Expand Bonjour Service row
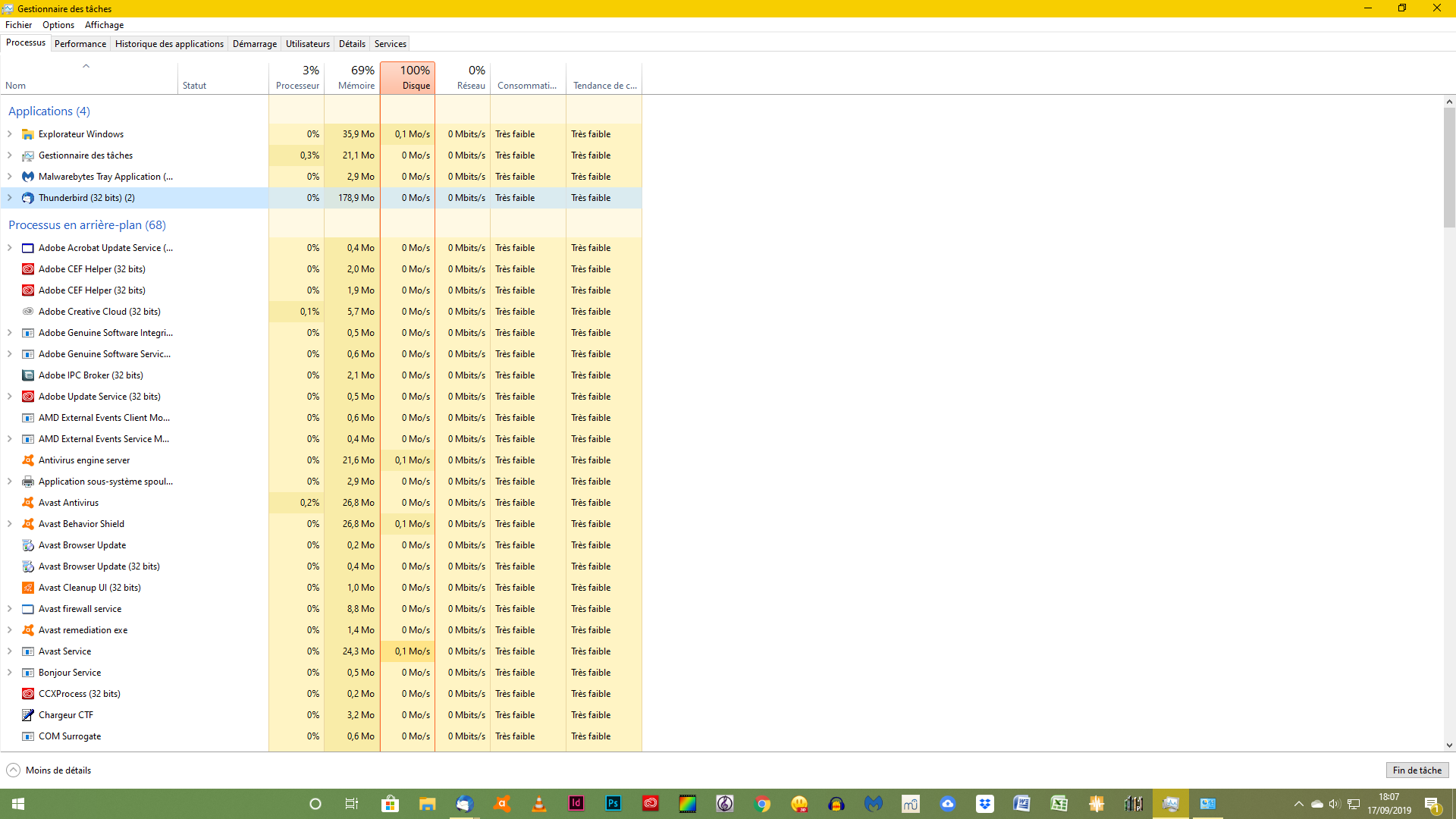The image size is (1456, 819). tap(9, 673)
